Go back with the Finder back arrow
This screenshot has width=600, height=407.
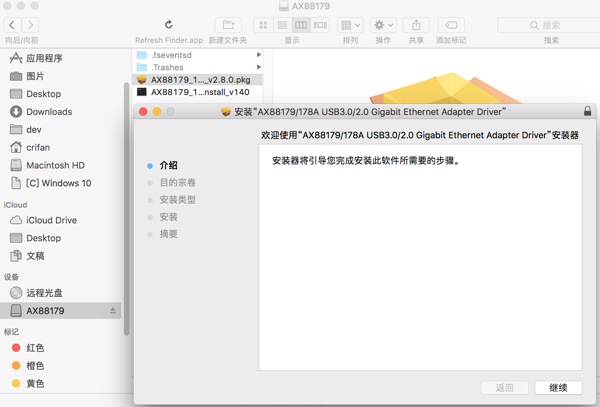click(x=12, y=25)
